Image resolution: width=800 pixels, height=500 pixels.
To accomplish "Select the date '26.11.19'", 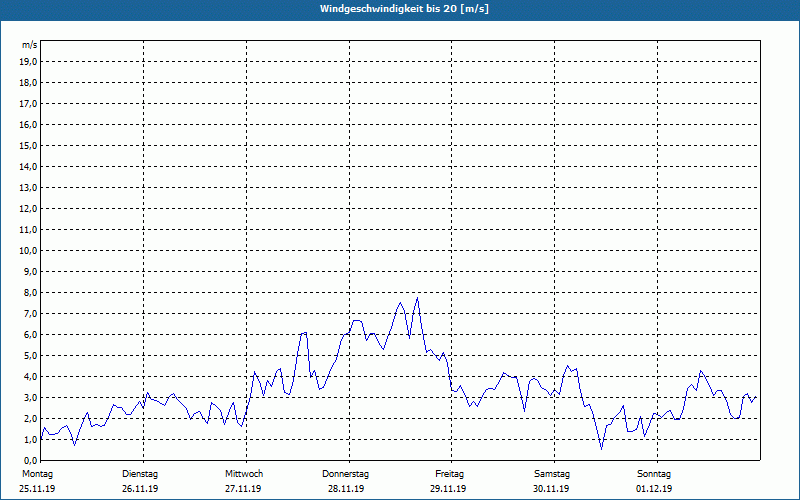I will pos(140,489).
